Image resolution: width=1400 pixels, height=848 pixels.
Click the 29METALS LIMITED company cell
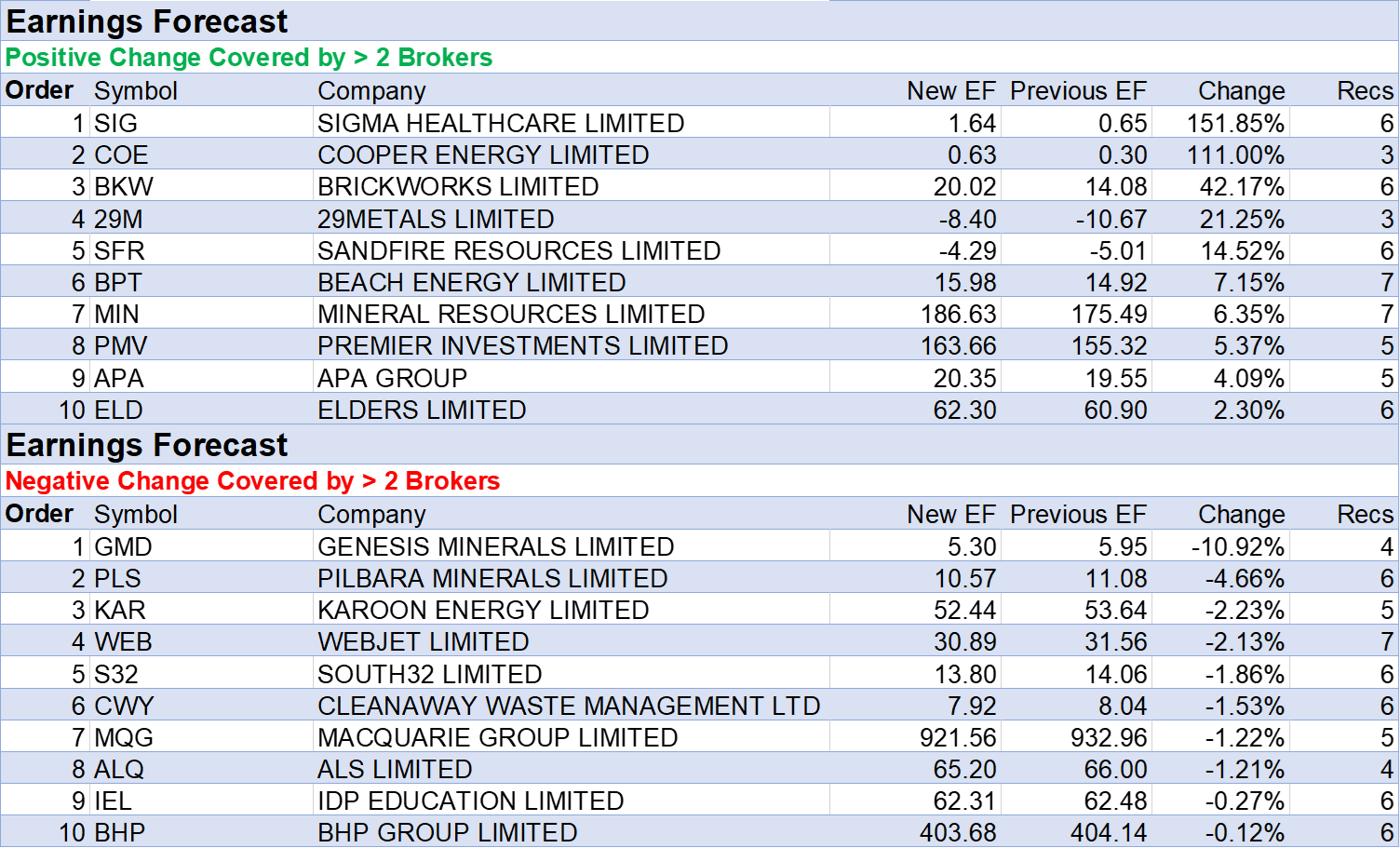click(436, 219)
